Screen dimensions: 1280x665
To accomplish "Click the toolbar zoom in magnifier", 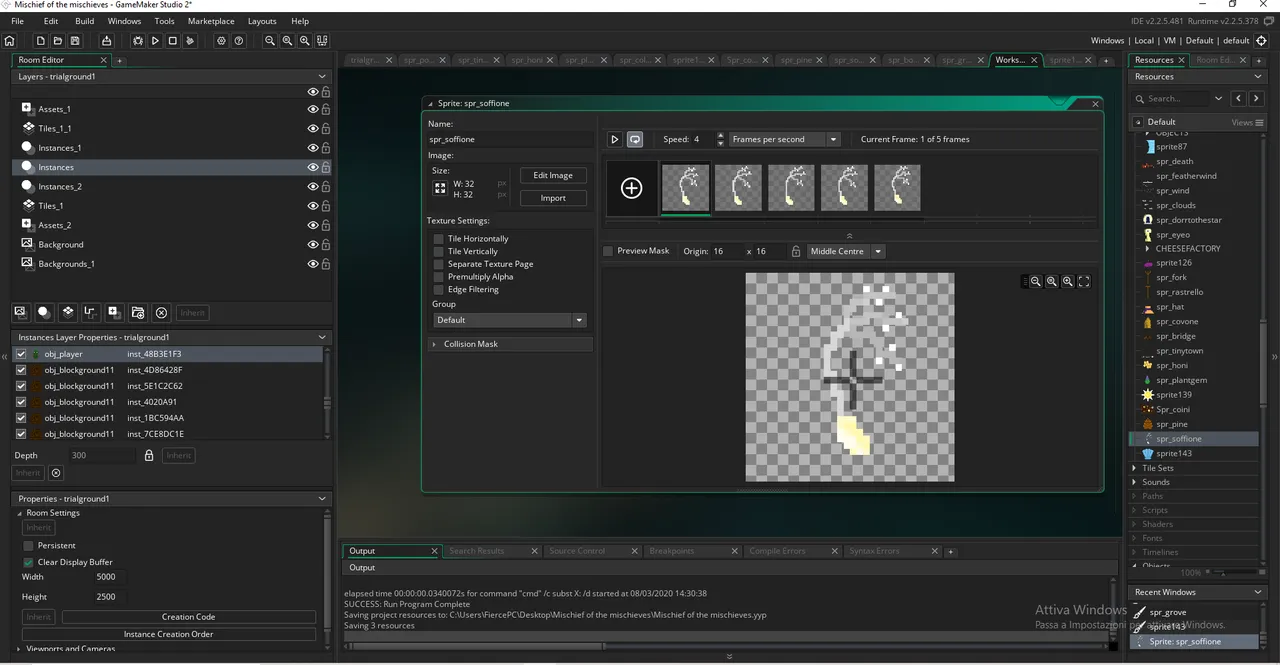I will (304, 41).
